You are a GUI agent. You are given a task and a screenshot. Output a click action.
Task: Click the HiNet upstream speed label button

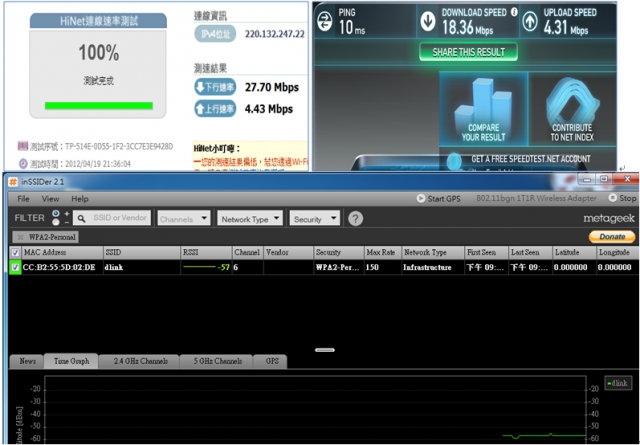[215, 109]
